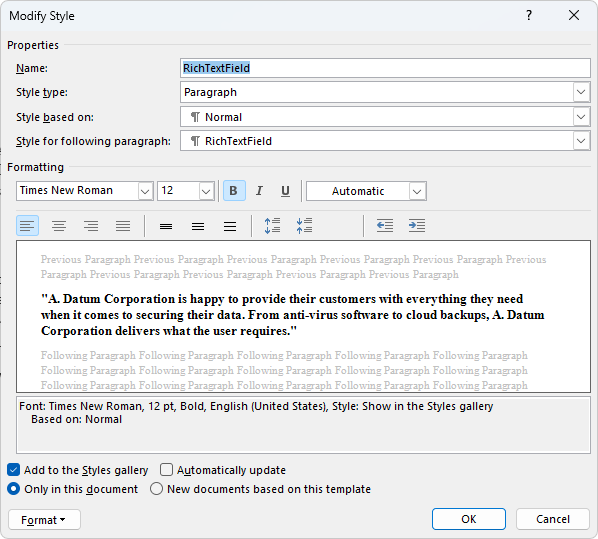The height and width of the screenshot is (539, 598).
Task: Click the 'Style for following paragraph:' label
Action: pyautogui.click(x=93, y=141)
